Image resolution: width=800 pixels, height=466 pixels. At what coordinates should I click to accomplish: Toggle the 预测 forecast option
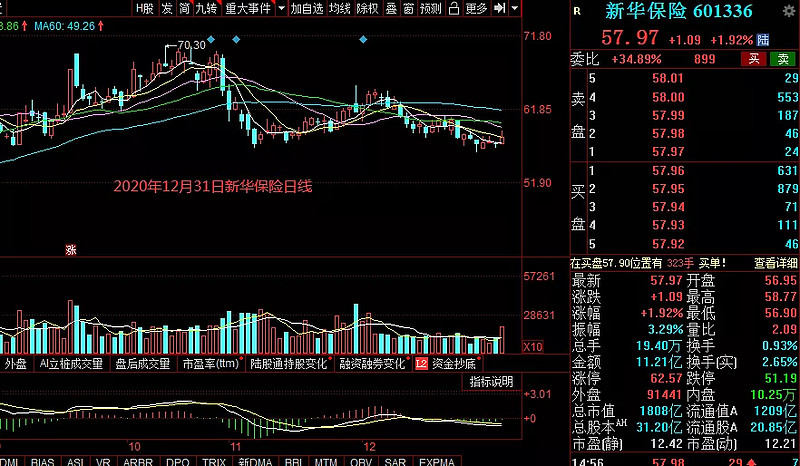coord(430,8)
